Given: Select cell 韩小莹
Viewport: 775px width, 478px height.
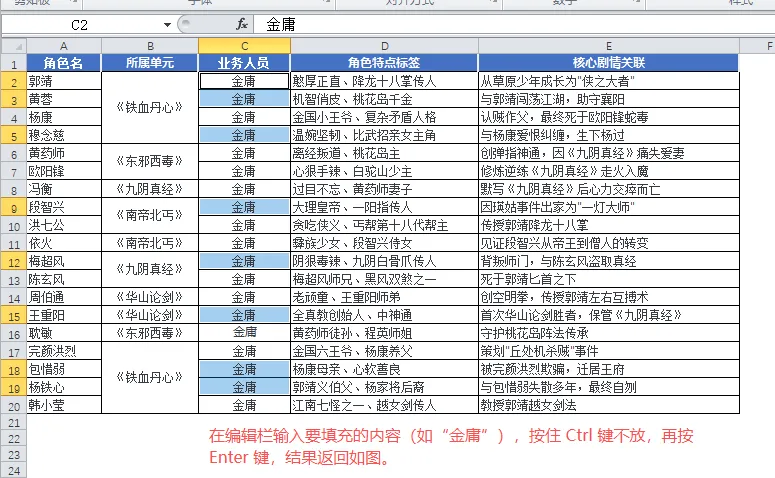Looking at the screenshot, I should coord(64,405).
